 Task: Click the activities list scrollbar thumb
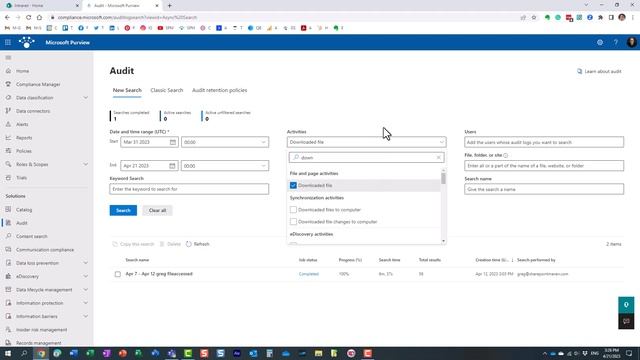(443, 178)
